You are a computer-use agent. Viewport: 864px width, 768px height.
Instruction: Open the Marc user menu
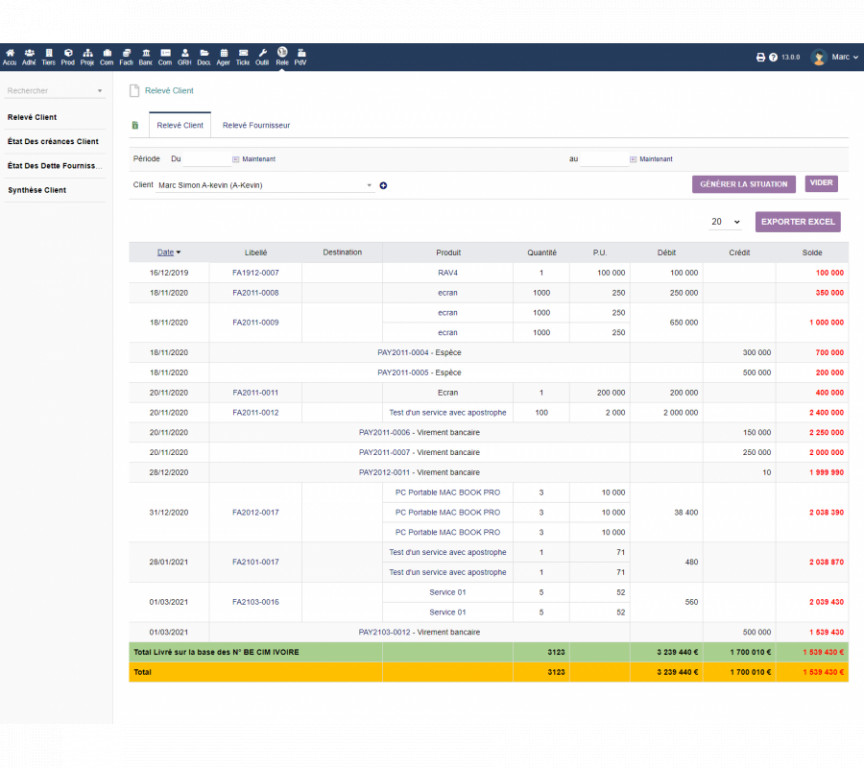[834, 58]
